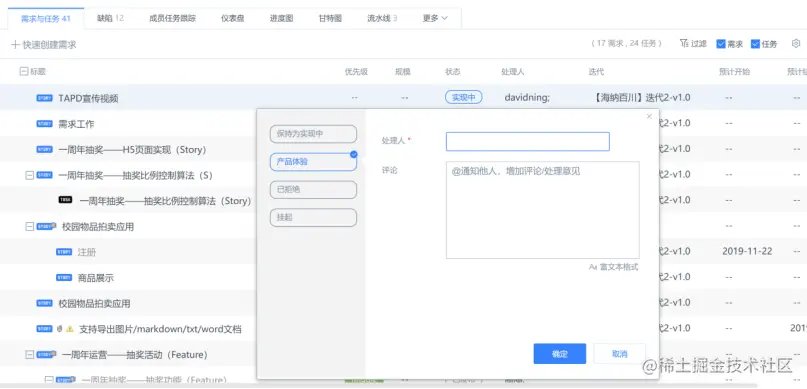The image size is (807, 389).
Task: Collapse the parent 校园物品拍卖应用 tree row
Action: [x=30, y=226]
